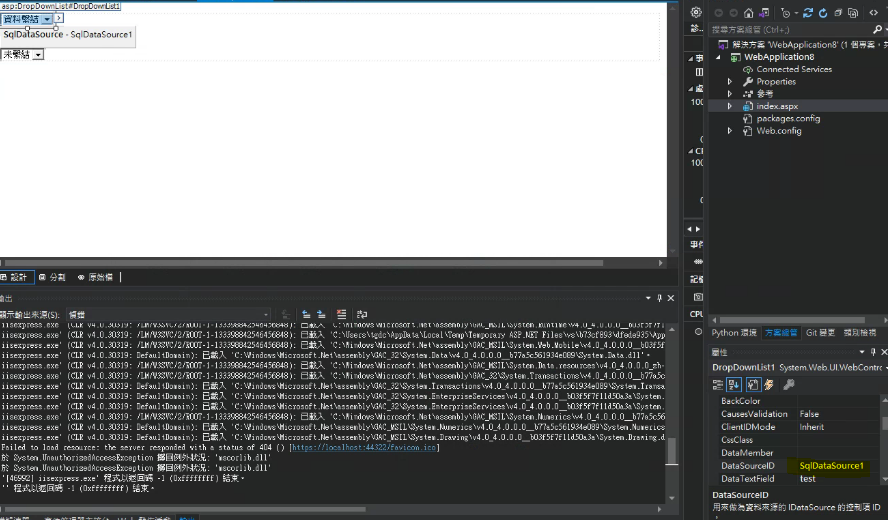The image size is (888, 520).
Task: Select the index.aspx file name
Action: (777, 106)
